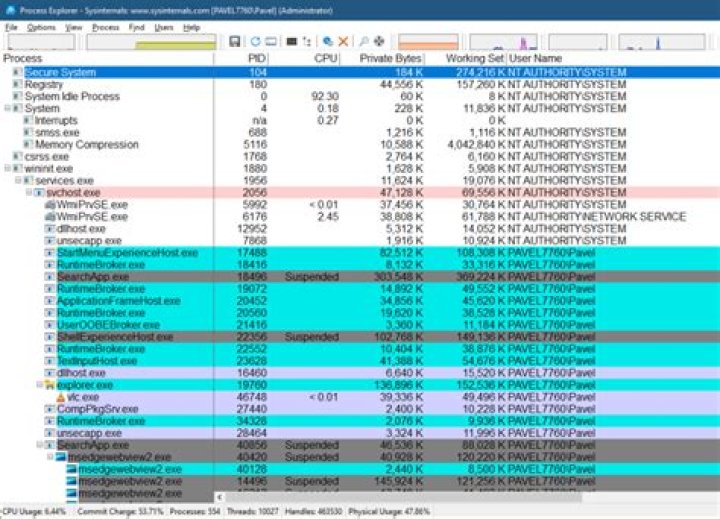Viewport: 720px width, 519px height.
Task: Click the svchost.exe process icon
Action: pyautogui.click(x=39, y=193)
